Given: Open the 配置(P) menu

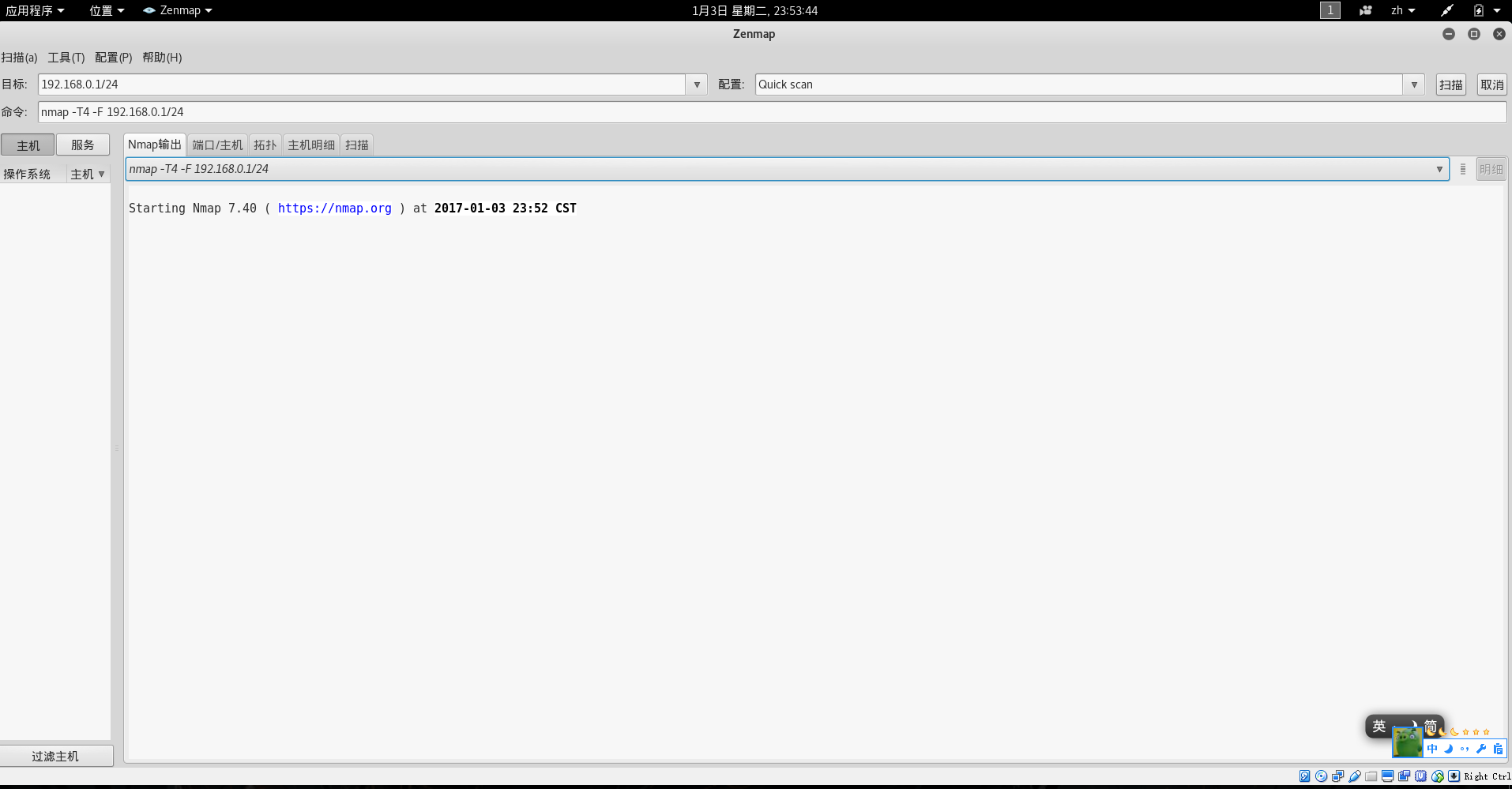Looking at the screenshot, I should click(114, 58).
